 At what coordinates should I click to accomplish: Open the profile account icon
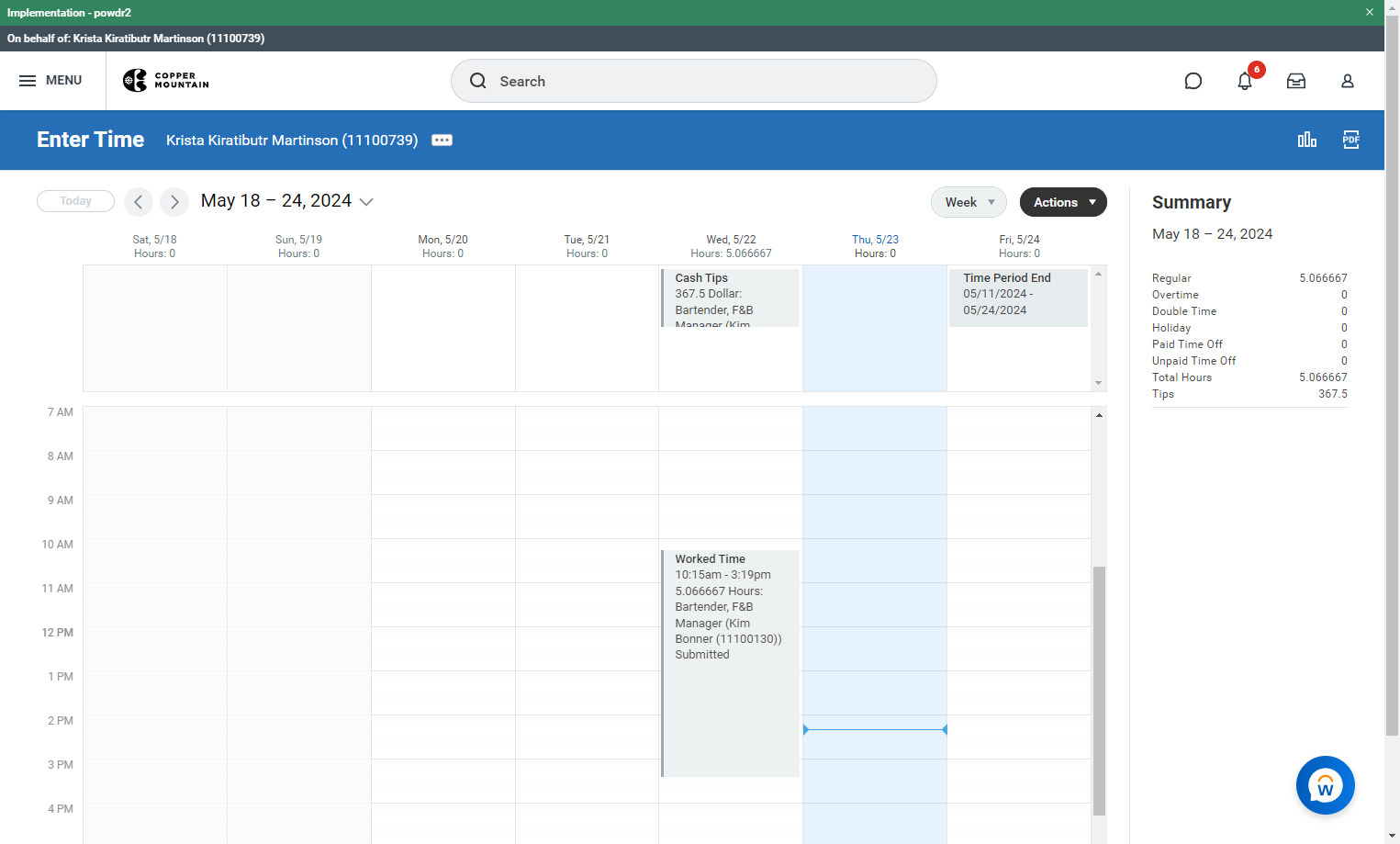pyautogui.click(x=1348, y=81)
